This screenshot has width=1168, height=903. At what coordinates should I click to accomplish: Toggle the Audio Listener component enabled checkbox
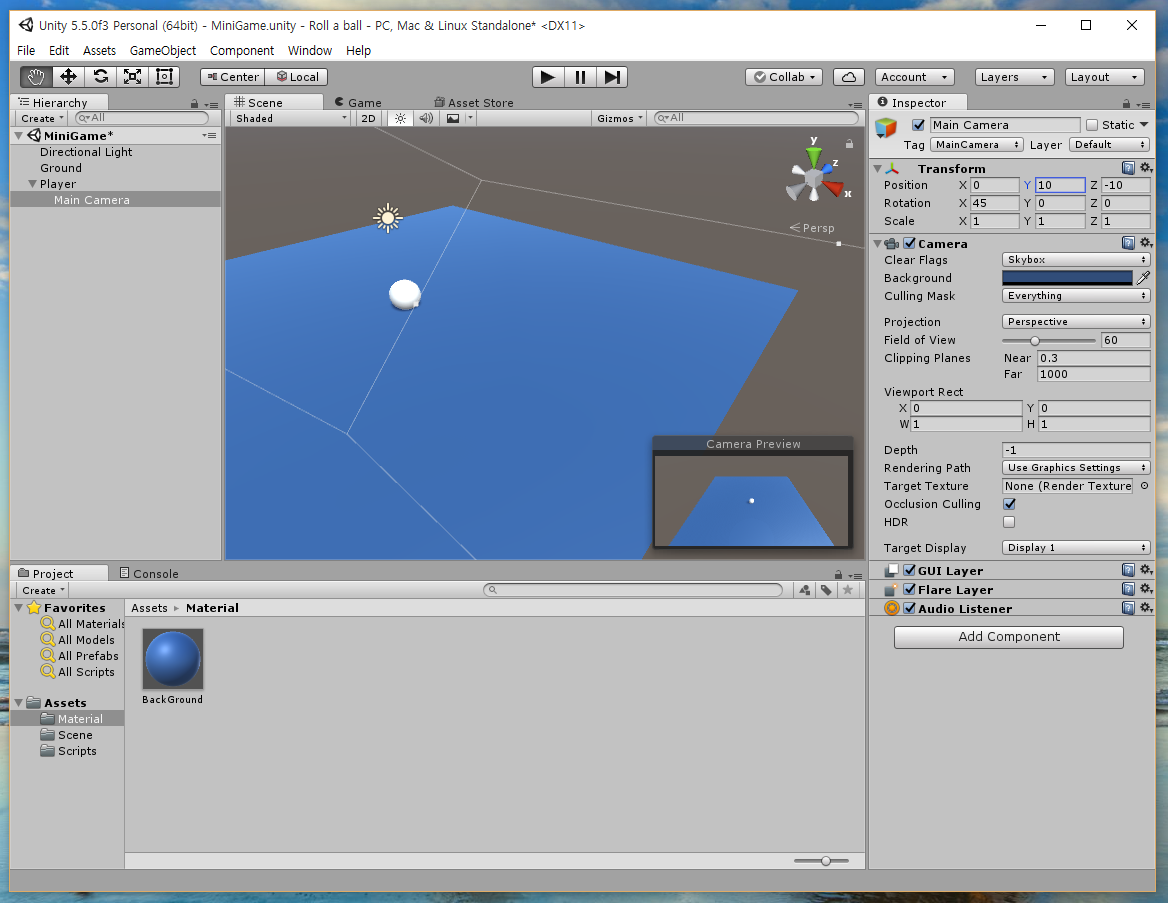click(x=909, y=608)
